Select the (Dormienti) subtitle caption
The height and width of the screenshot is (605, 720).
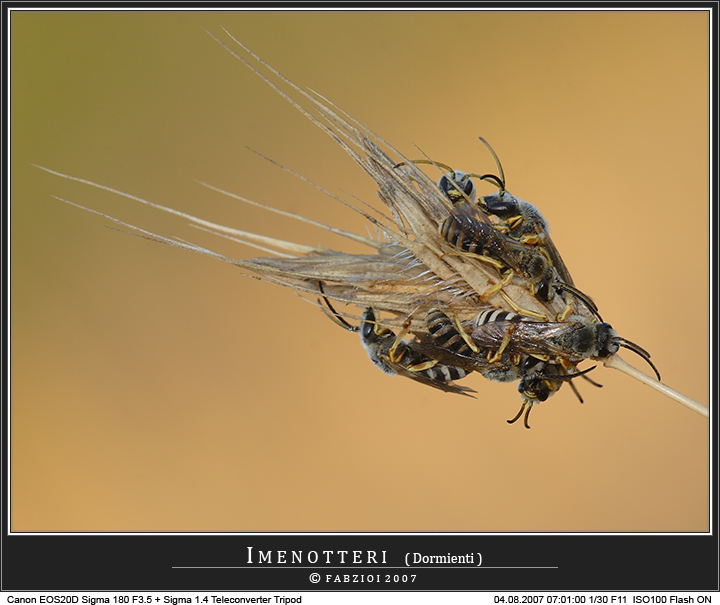point(443,558)
